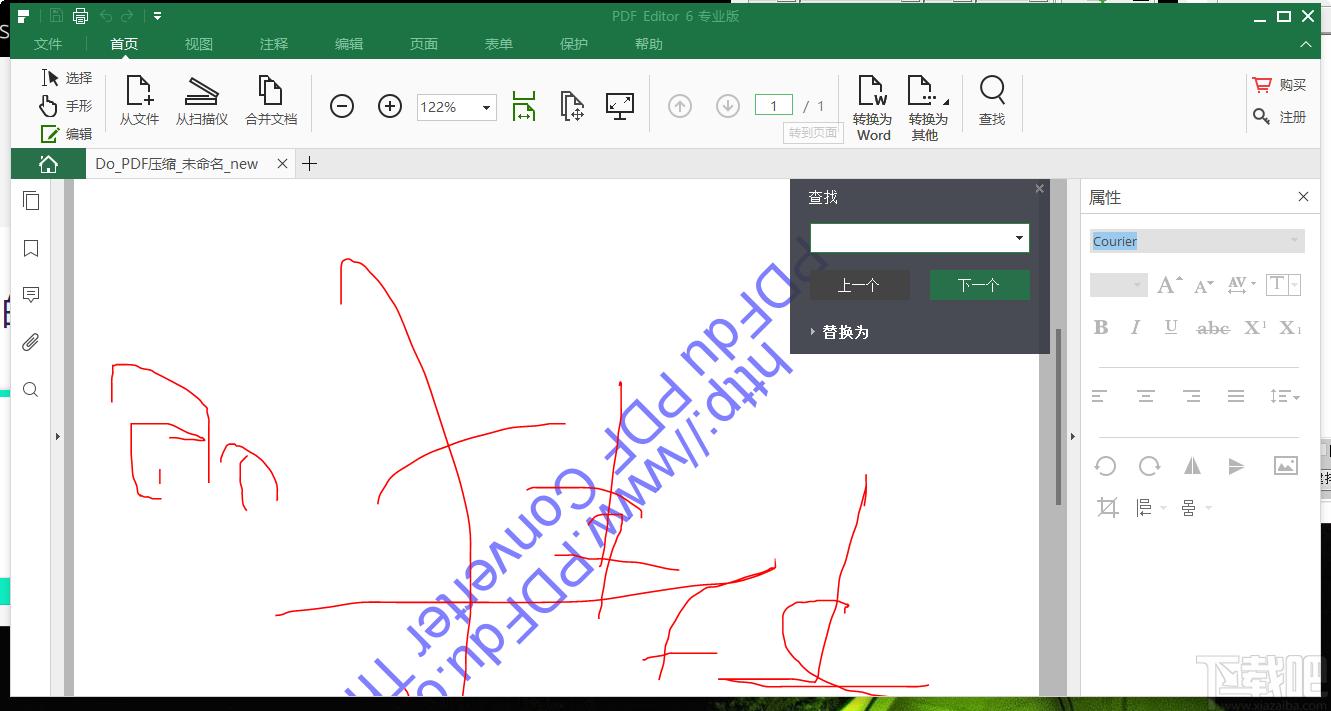Image resolution: width=1331 pixels, height=711 pixels.
Task: Decrease font size icon
Action: point(1204,285)
